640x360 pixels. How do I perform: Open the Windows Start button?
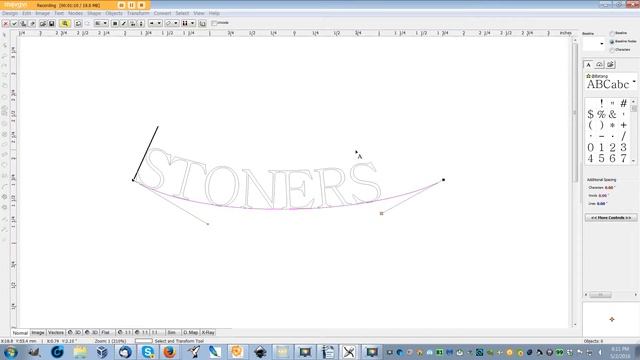(x=11, y=352)
